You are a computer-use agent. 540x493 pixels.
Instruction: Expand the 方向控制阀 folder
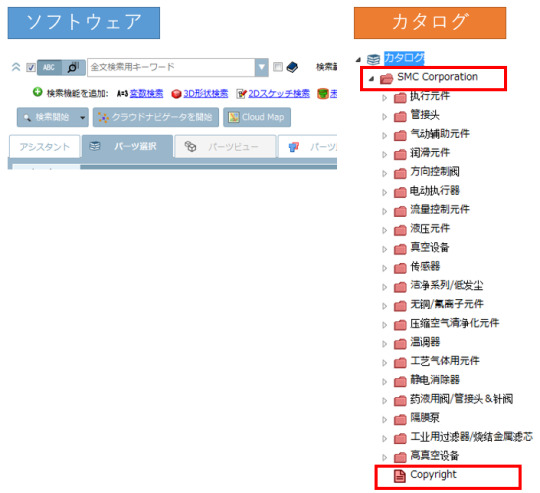pos(385,174)
